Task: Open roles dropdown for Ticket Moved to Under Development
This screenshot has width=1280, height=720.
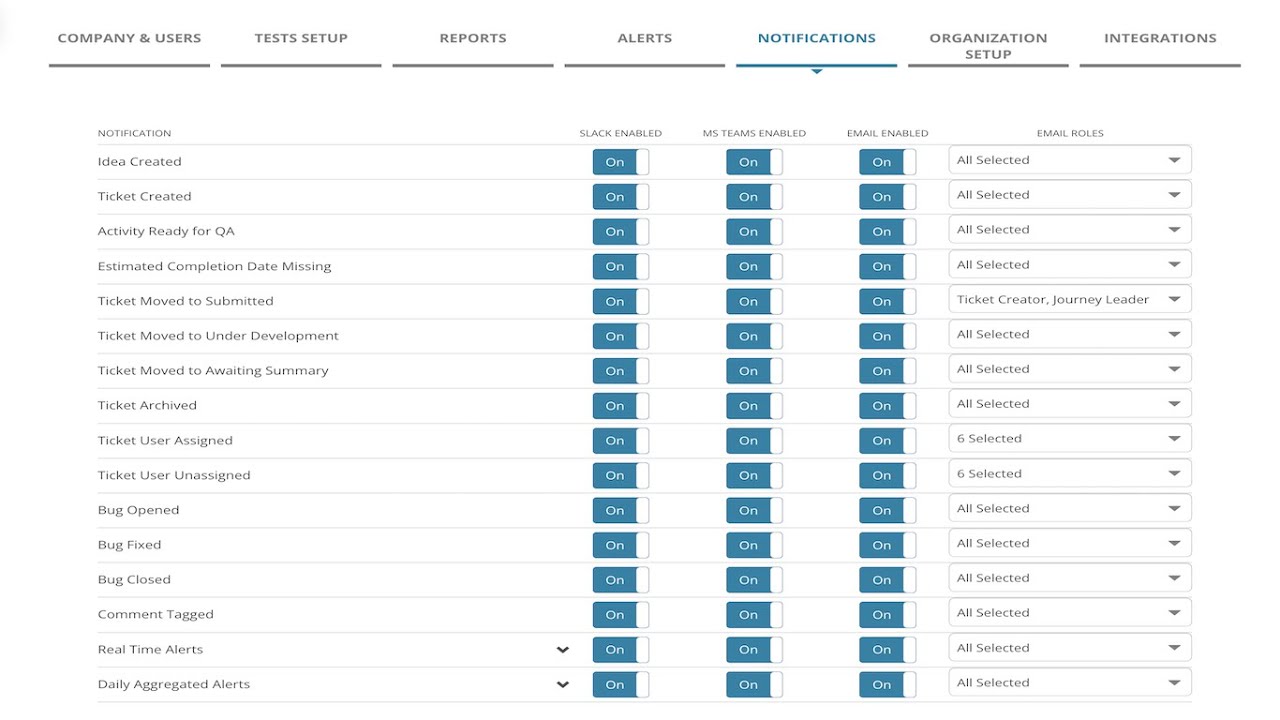Action: [1070, 334]
